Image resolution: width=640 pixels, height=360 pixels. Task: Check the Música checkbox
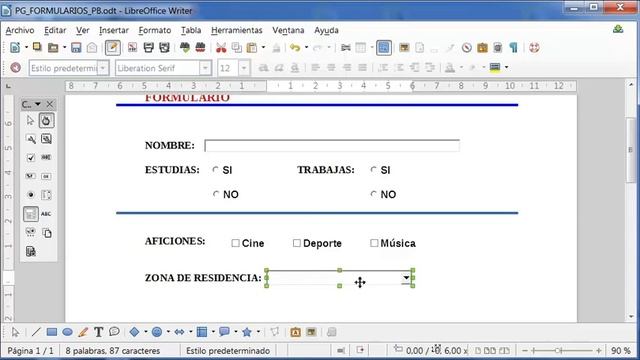[x=374, y=243]
